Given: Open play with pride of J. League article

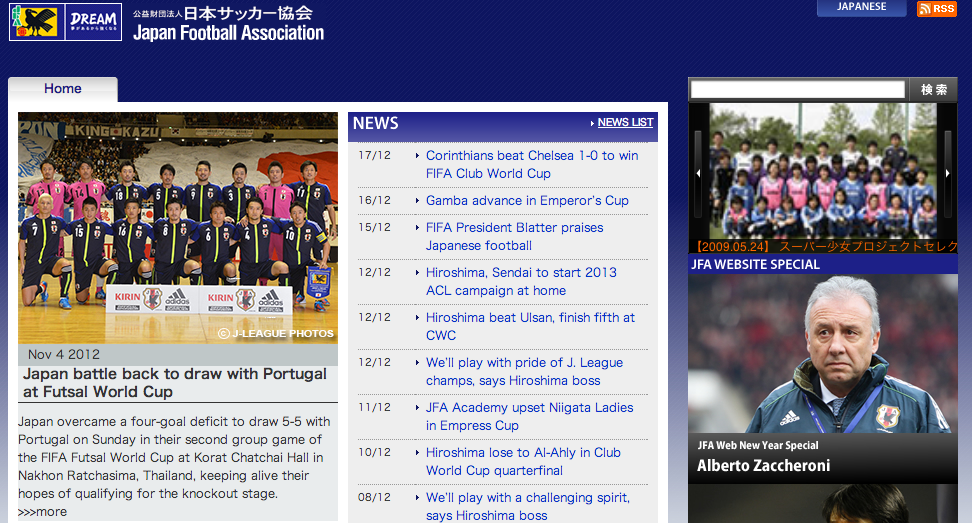Looking at the screenshot, I should pyautogui.click(x=524, y=372).
